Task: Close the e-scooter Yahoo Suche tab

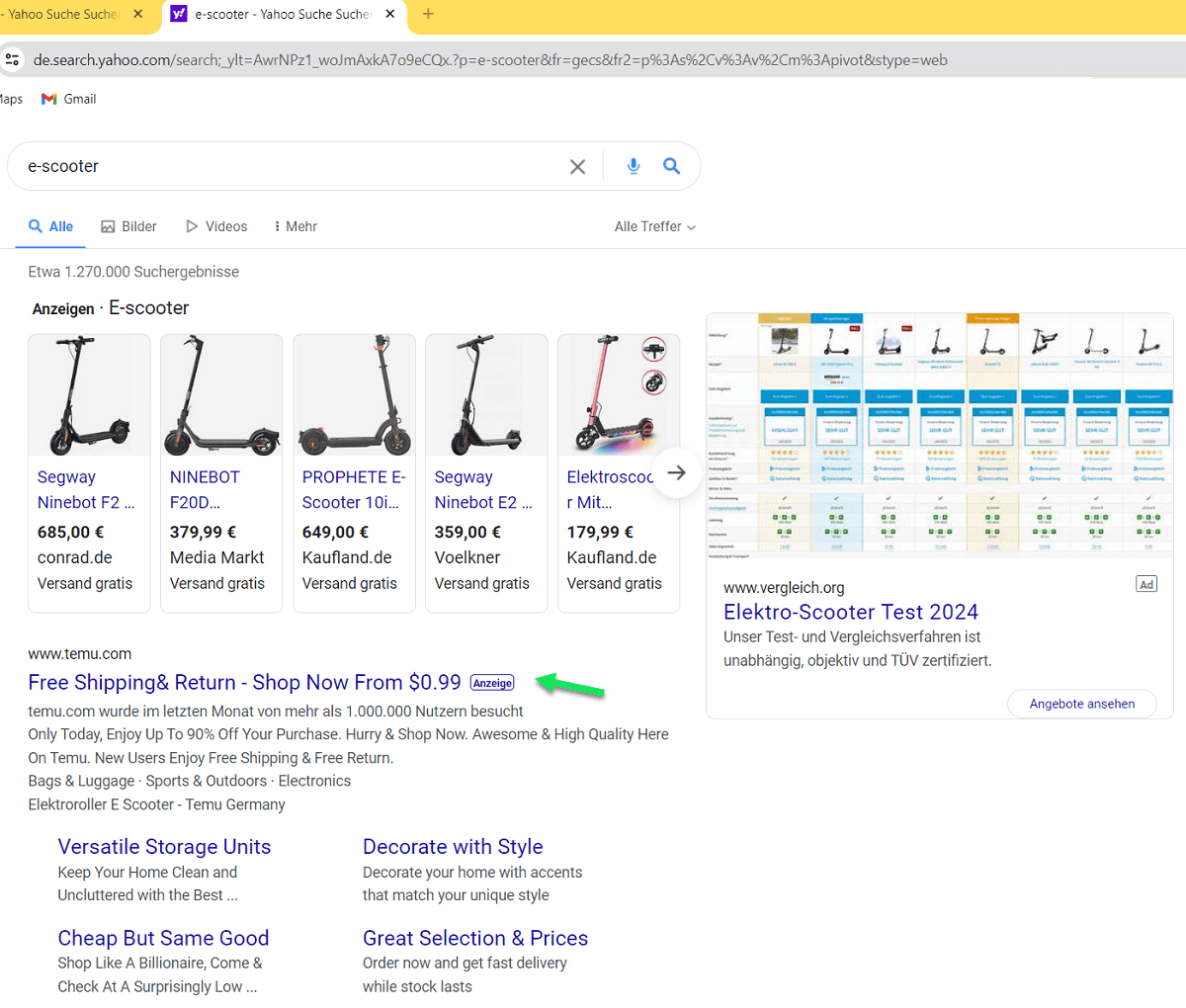Action: 390,14
